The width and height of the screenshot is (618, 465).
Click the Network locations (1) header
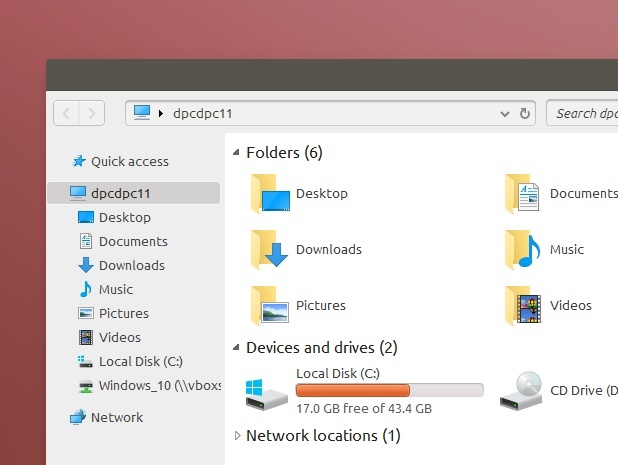click(323, 436)
